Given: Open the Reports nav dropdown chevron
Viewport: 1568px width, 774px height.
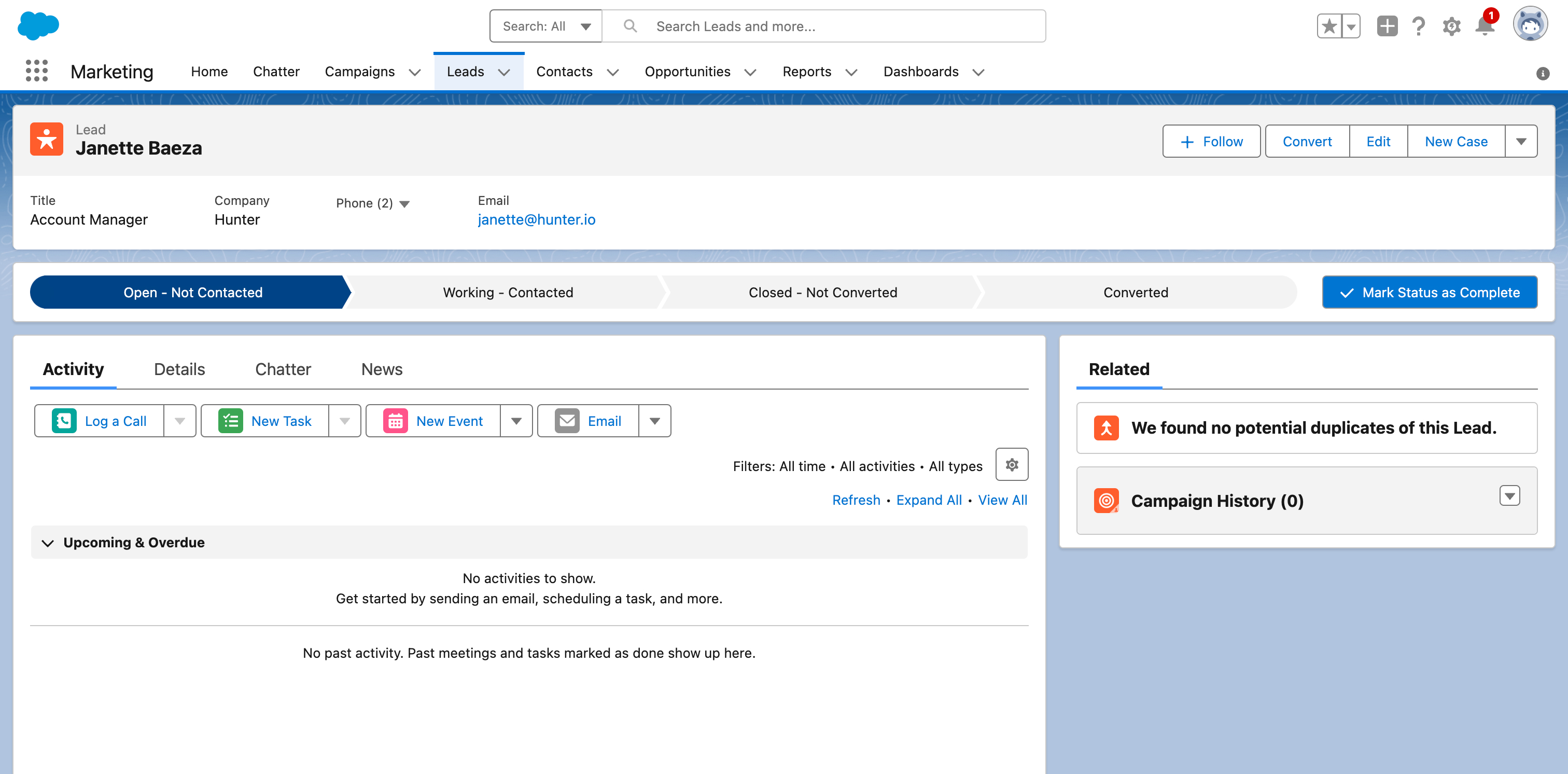Looking at the screenshot, I should pos(851,73).
